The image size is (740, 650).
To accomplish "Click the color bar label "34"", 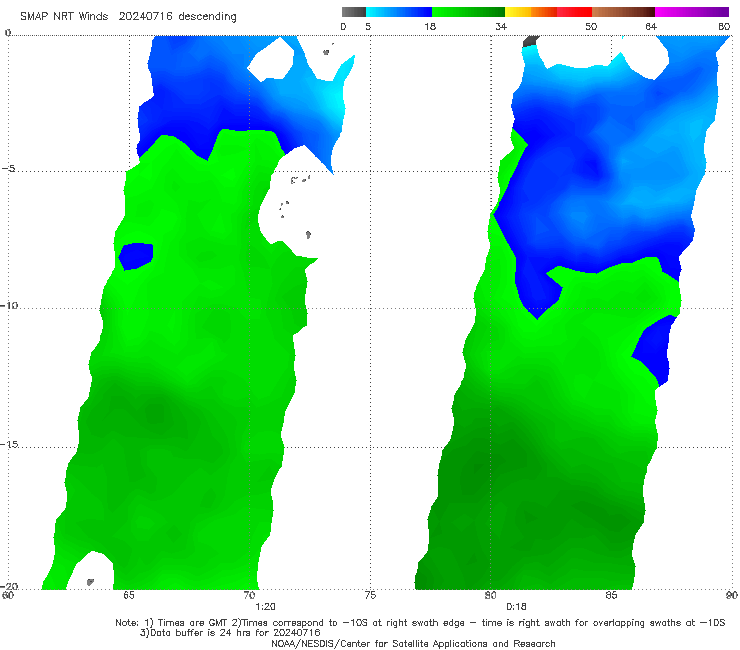I will click(501, 27).
